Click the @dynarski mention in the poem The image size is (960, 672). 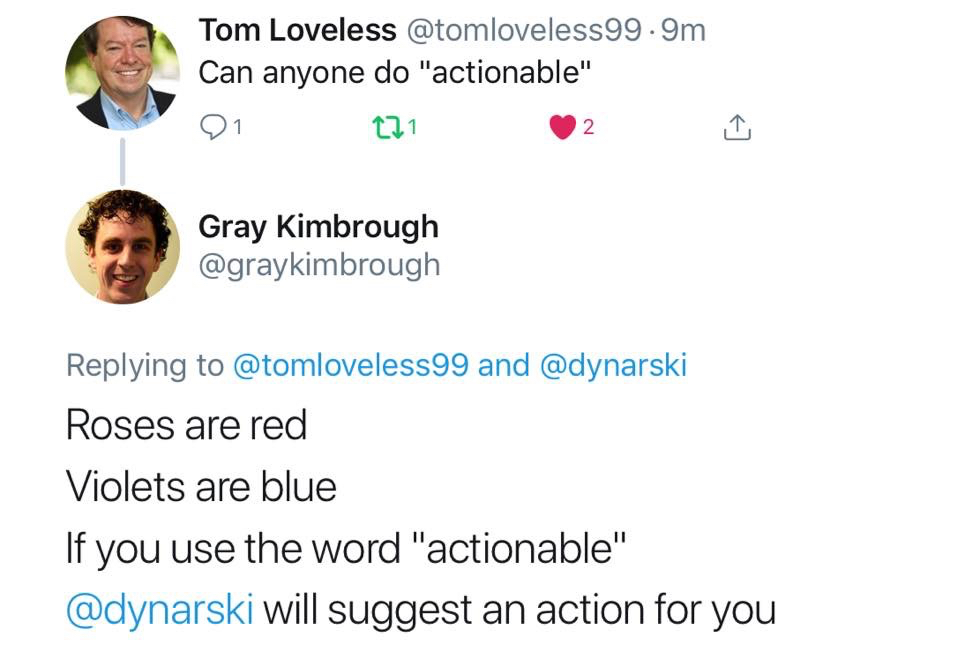[160, 609]
